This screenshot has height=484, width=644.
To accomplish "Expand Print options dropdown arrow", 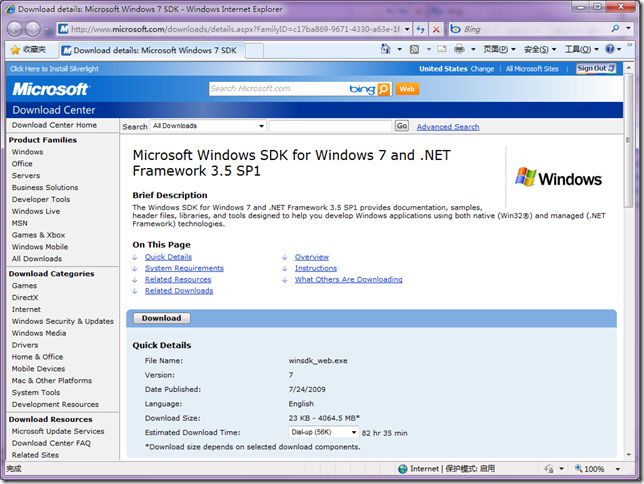I will [x=473, y=50].
